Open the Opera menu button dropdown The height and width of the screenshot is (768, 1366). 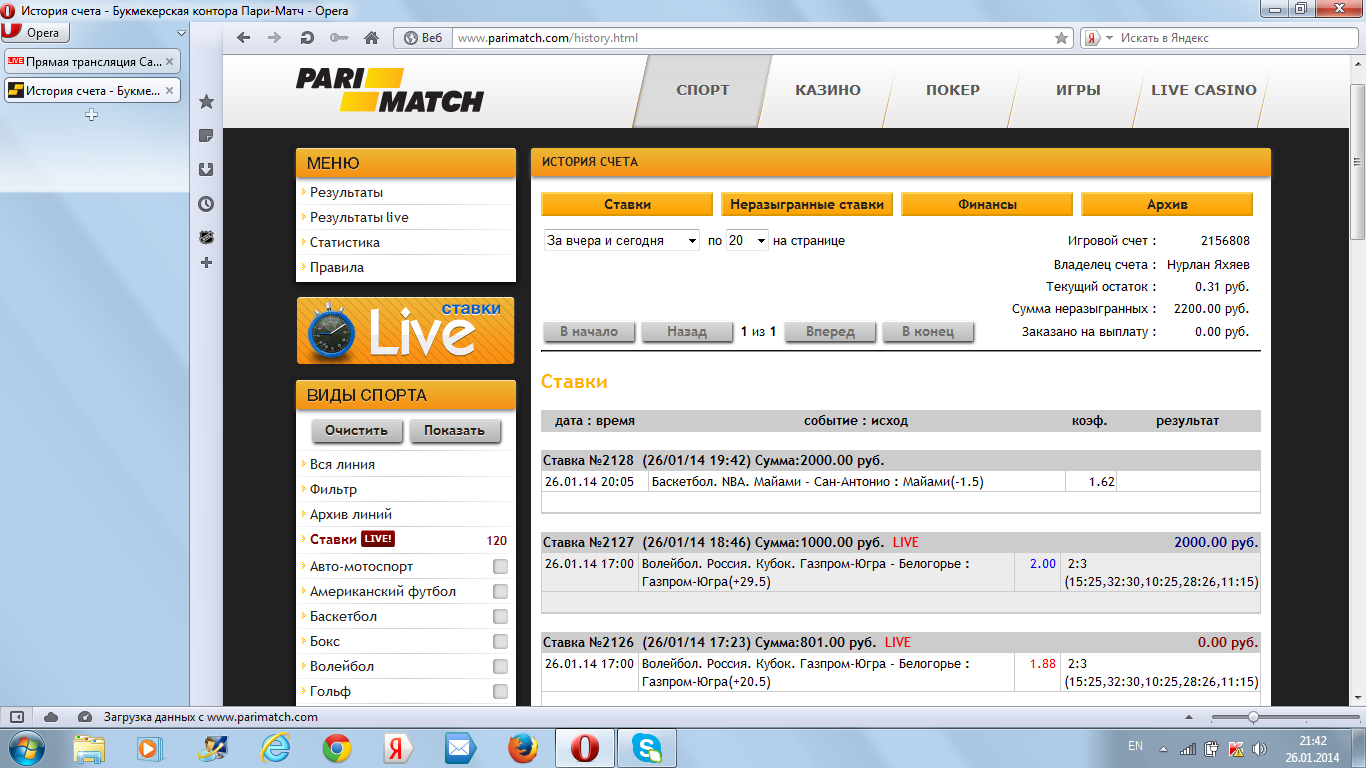[36, 33]
